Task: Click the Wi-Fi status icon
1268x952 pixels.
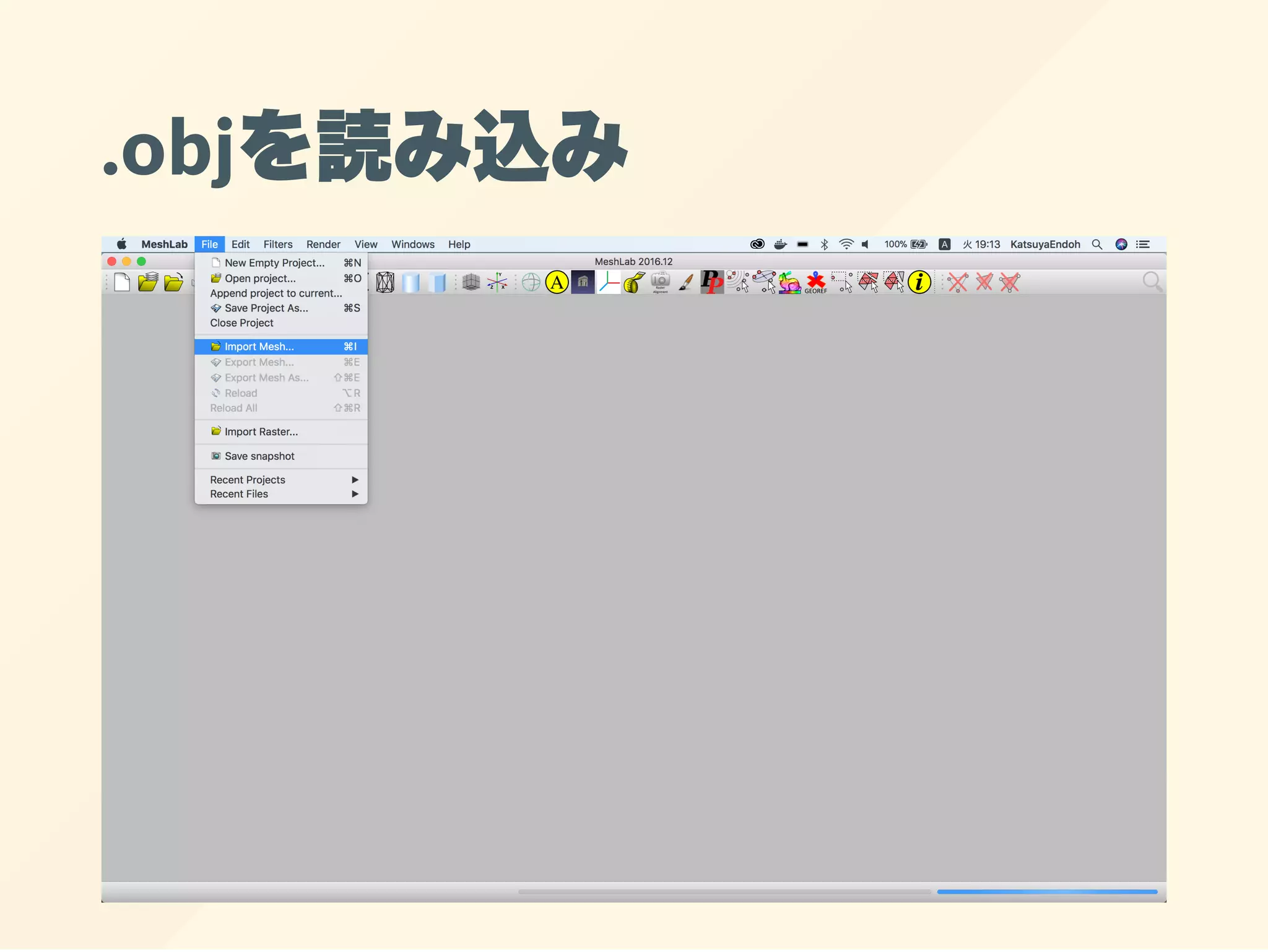Action: [846, 244]
